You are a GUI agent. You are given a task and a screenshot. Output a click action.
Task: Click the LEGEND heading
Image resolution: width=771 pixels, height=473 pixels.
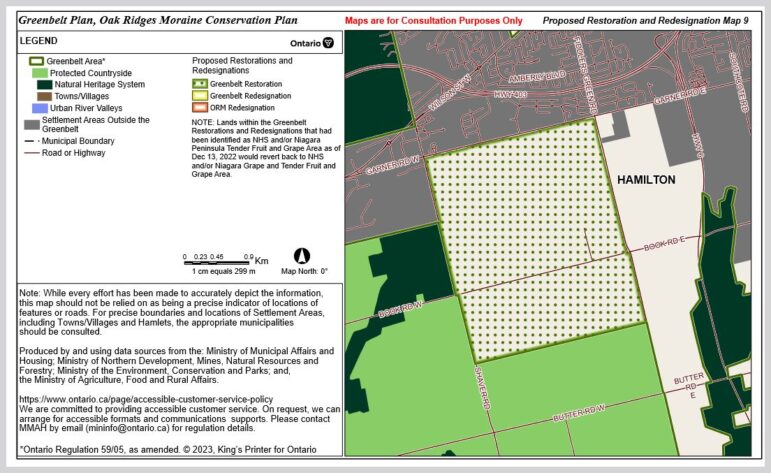[38, 41]
